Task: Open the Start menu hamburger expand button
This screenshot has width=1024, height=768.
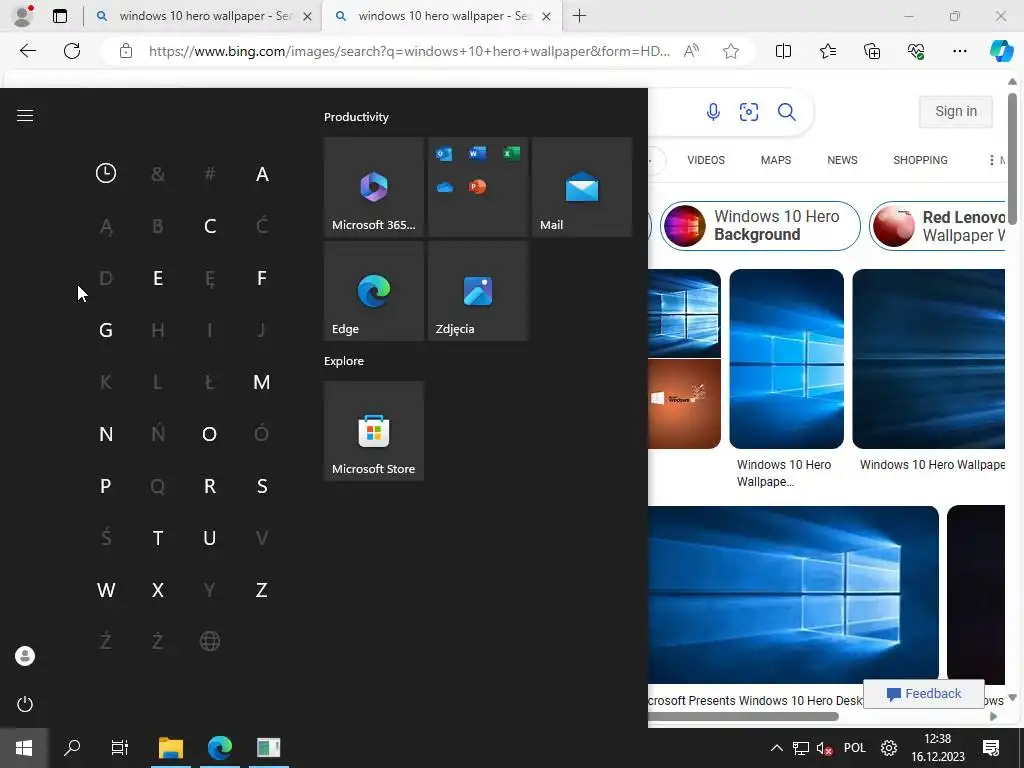Action: 25,116
